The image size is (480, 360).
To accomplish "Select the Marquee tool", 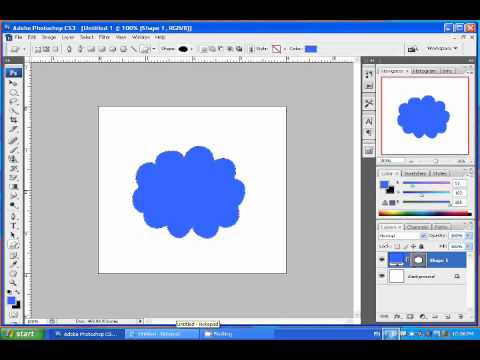I will (x=13, y=92).
